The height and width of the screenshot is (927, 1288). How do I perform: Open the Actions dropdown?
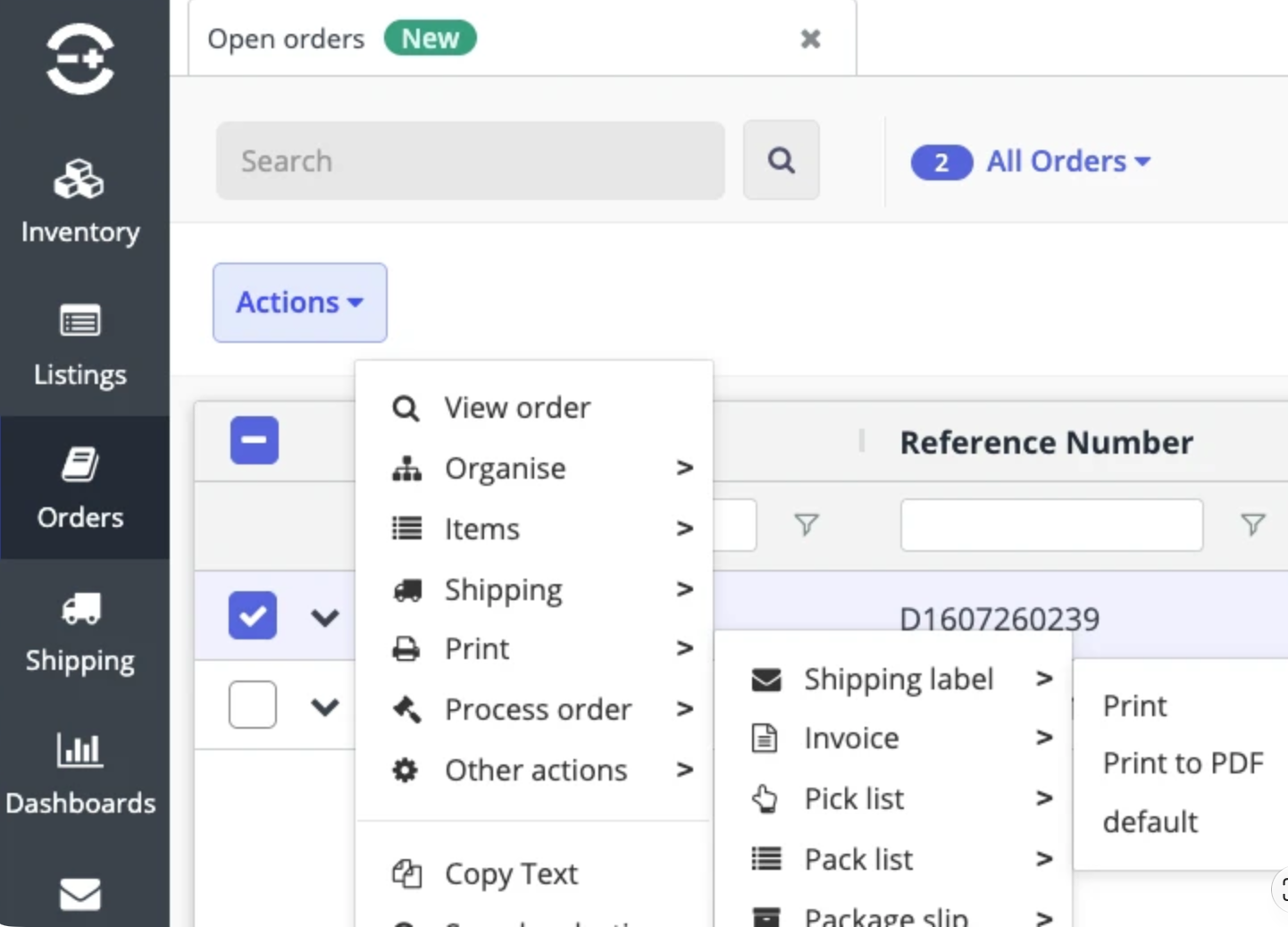click(x=300, y=303)
